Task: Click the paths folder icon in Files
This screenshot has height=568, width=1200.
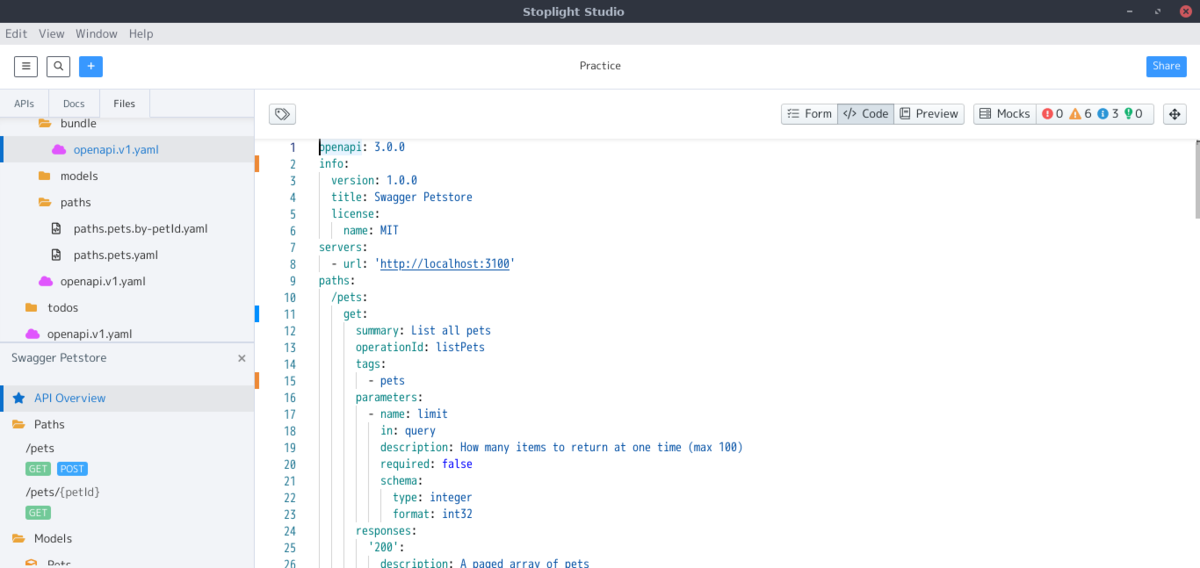Action: pyautogui.click(x=44, y=203)
